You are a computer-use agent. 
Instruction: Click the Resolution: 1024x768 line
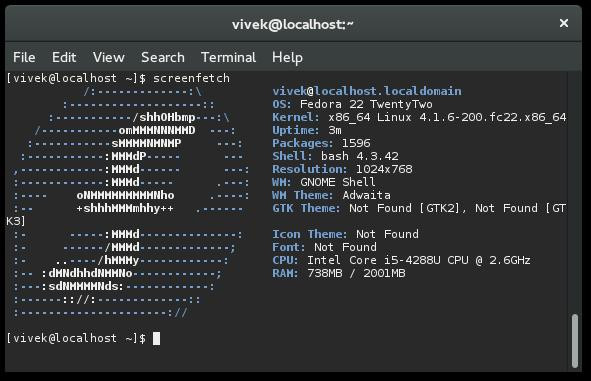click(342, 169)
